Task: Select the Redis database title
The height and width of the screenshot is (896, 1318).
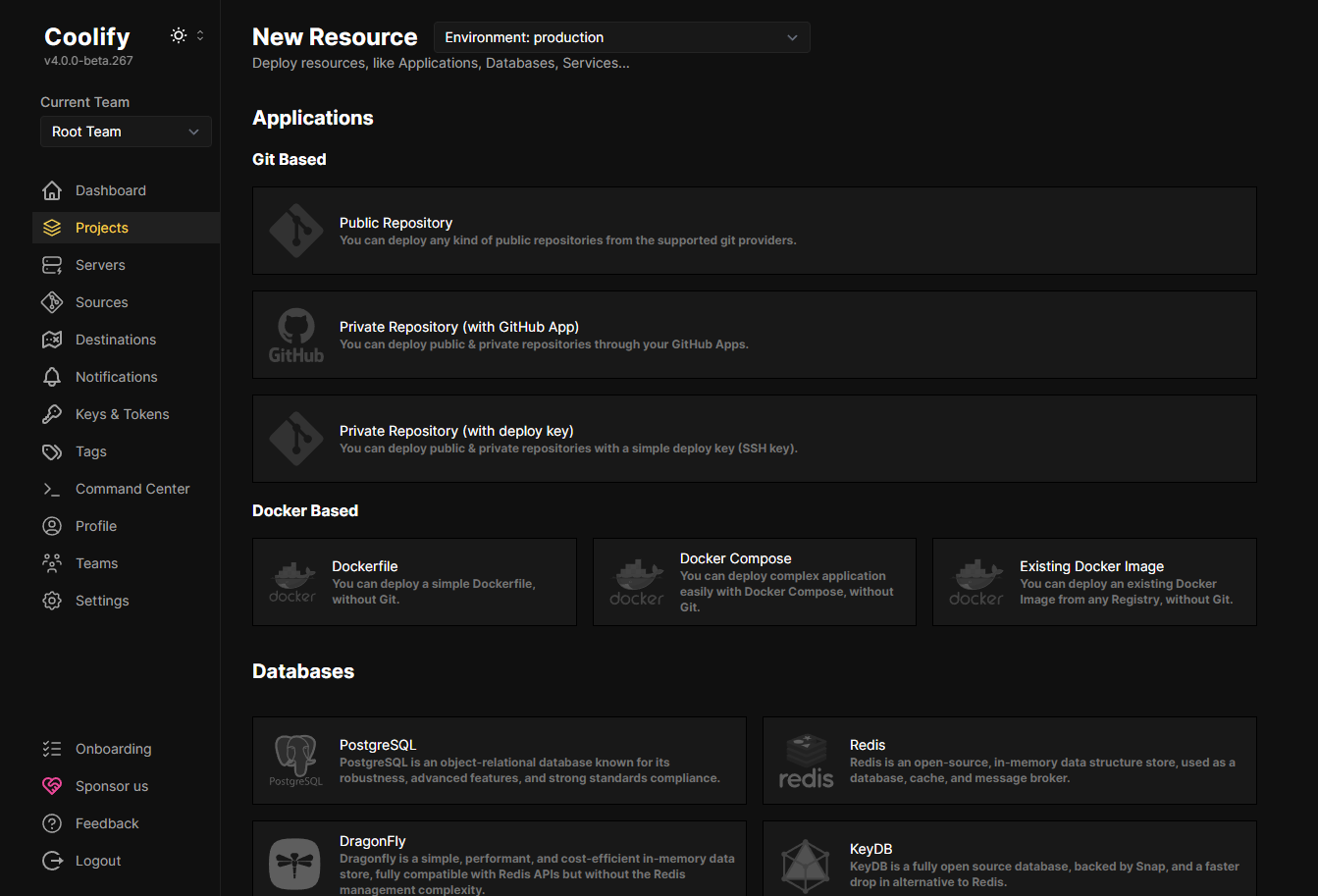Action: pos(868,745)
